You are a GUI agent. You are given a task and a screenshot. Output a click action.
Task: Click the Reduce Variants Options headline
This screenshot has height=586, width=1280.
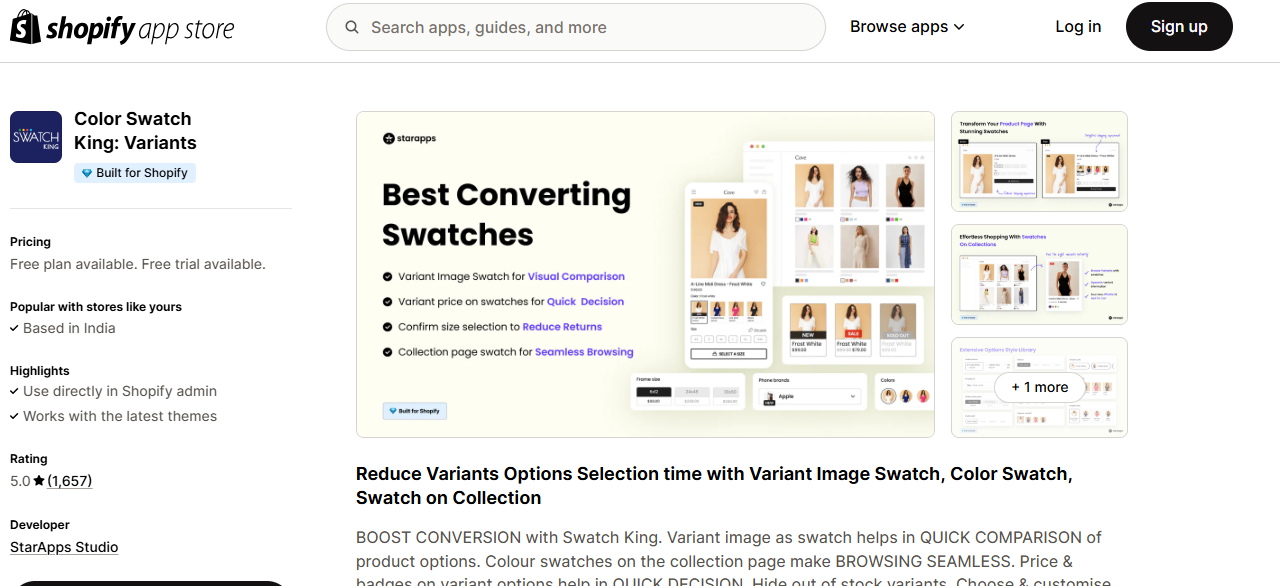point(714,486)
